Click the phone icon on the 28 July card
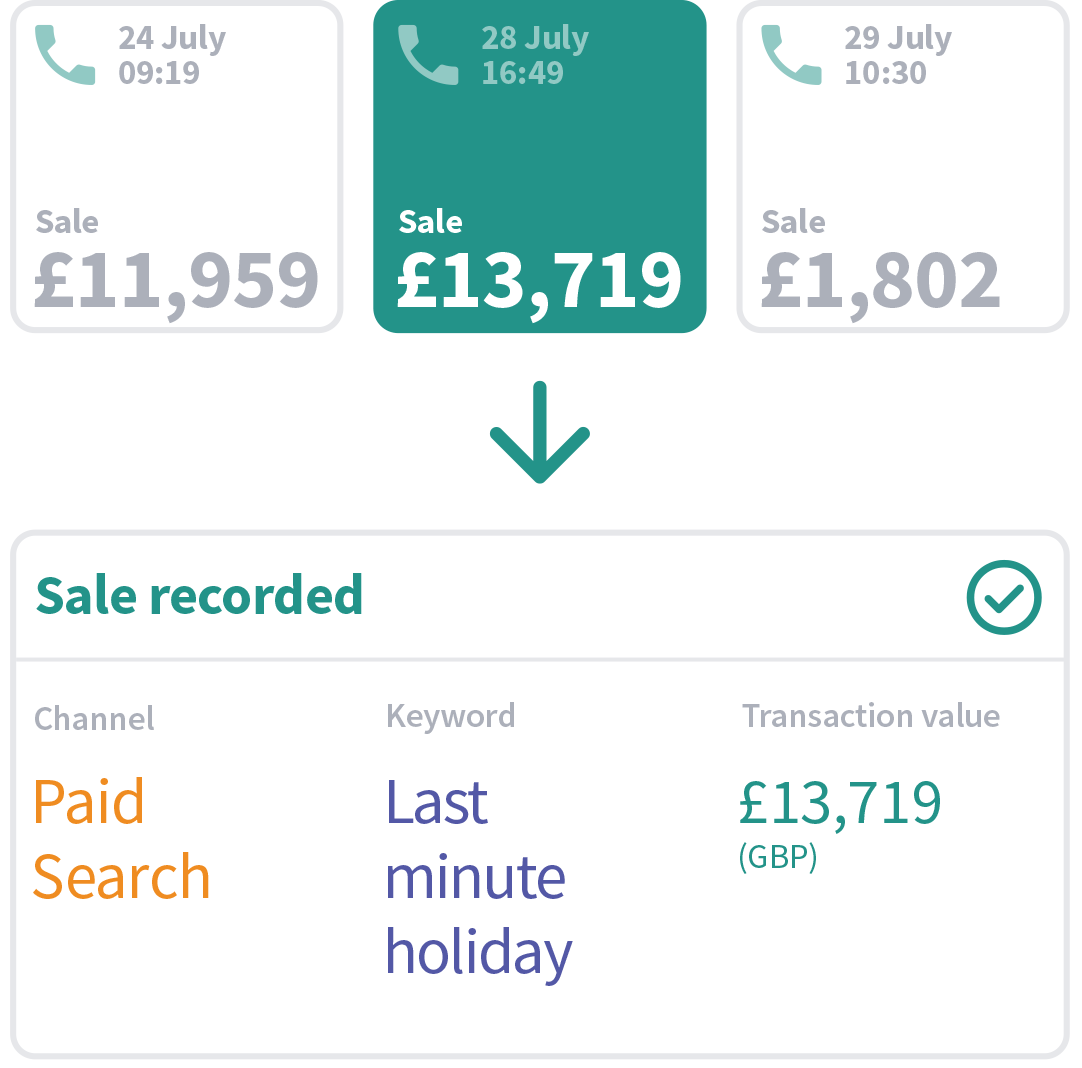The width and height of the screenshot is (1082, 1068). (429, 56)
